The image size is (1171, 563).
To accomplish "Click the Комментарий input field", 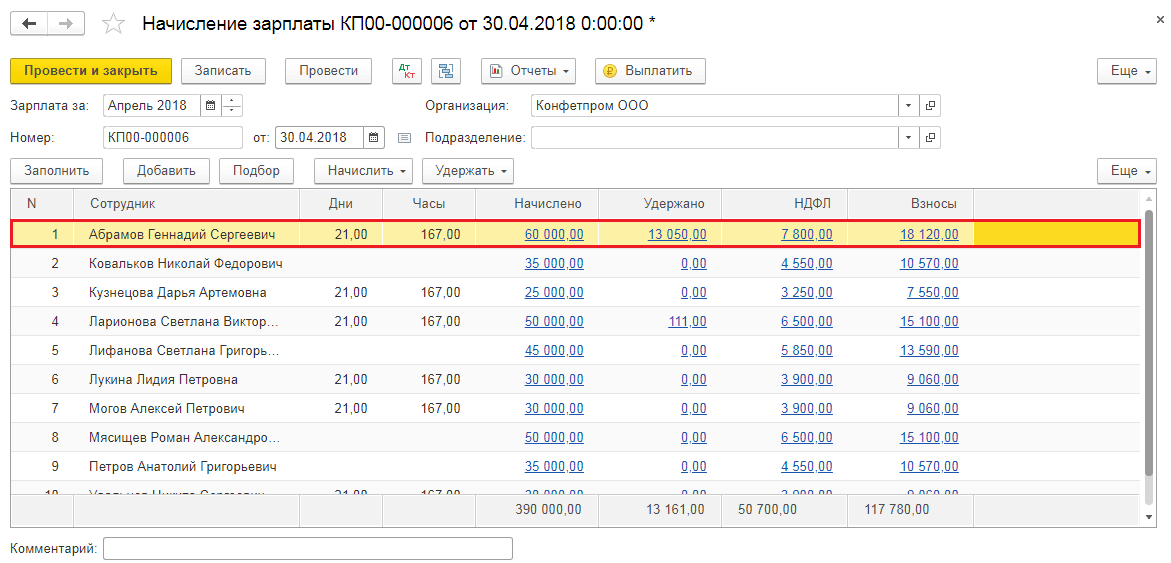I will point(307,548).
